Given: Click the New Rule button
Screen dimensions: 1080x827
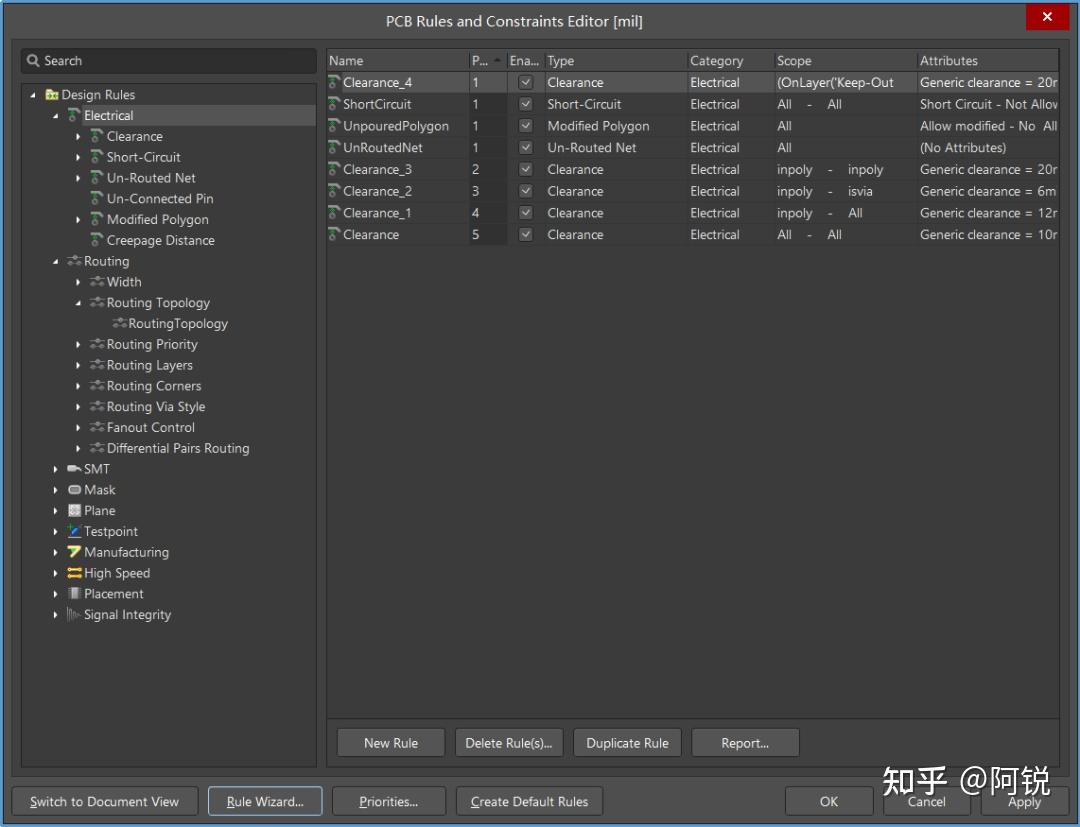Looking at the screenshot, I should pos(390,742).
